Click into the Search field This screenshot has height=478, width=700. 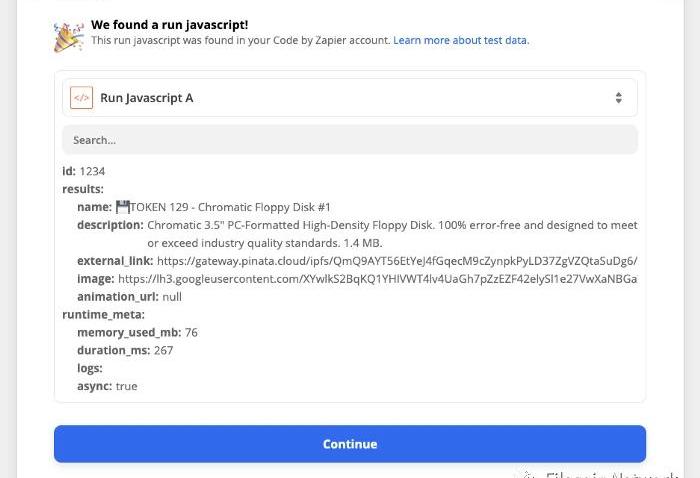[349, 140]
